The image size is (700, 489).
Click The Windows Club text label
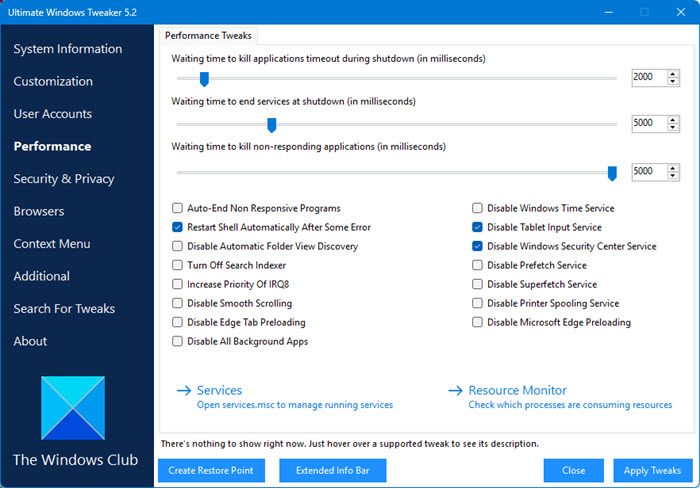pyautogui.click(x=75, y=460)
